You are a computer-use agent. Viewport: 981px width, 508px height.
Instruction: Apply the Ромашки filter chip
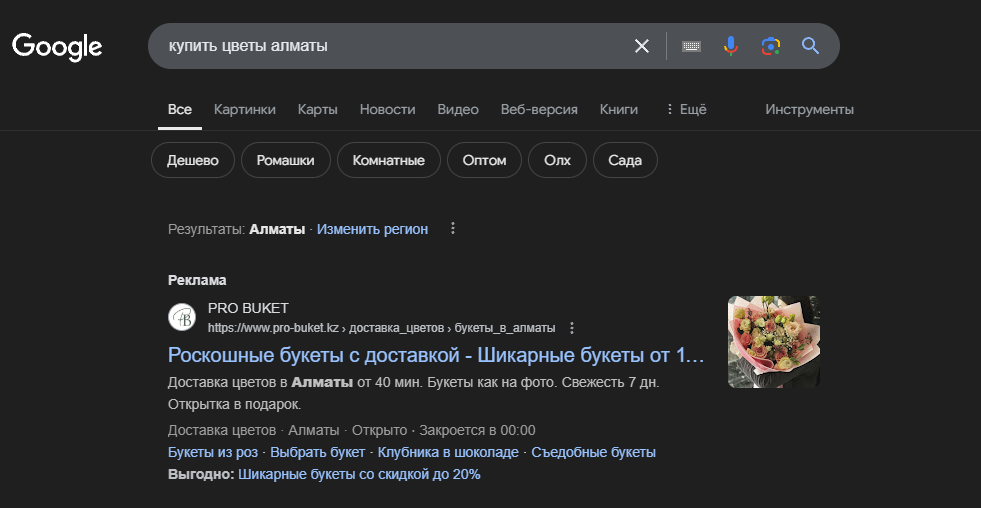285,160
